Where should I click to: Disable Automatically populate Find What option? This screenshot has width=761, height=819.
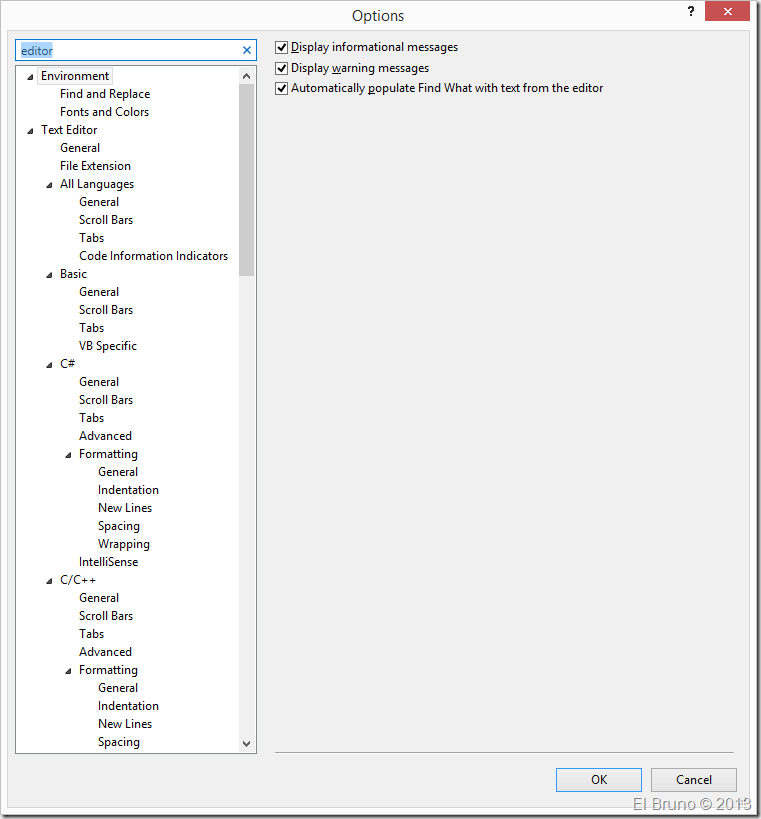(282, 88)
